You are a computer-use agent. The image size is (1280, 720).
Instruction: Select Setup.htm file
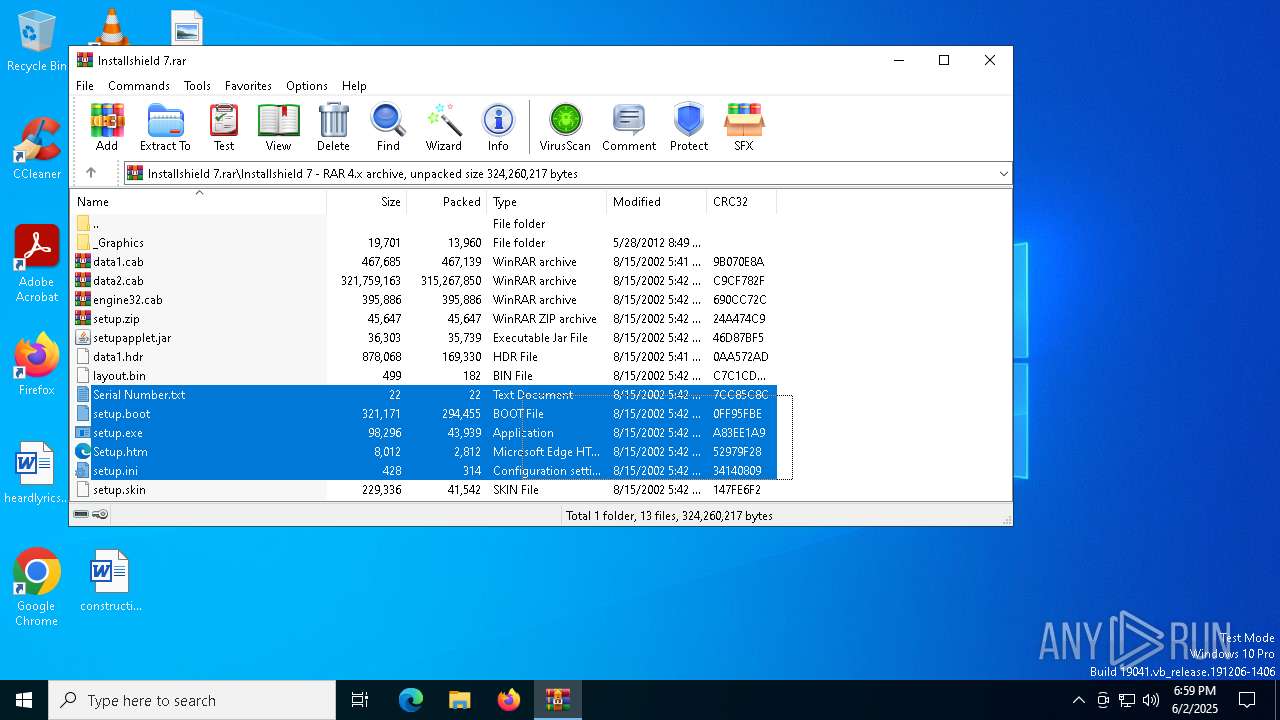[424, 452]
